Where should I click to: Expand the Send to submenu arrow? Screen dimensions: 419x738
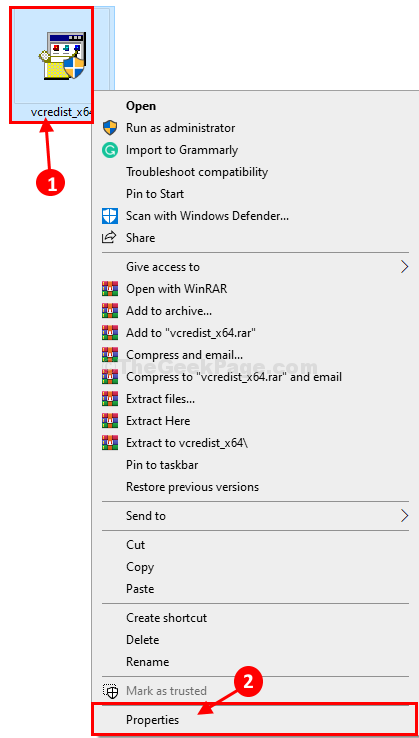tap(404, 516)
